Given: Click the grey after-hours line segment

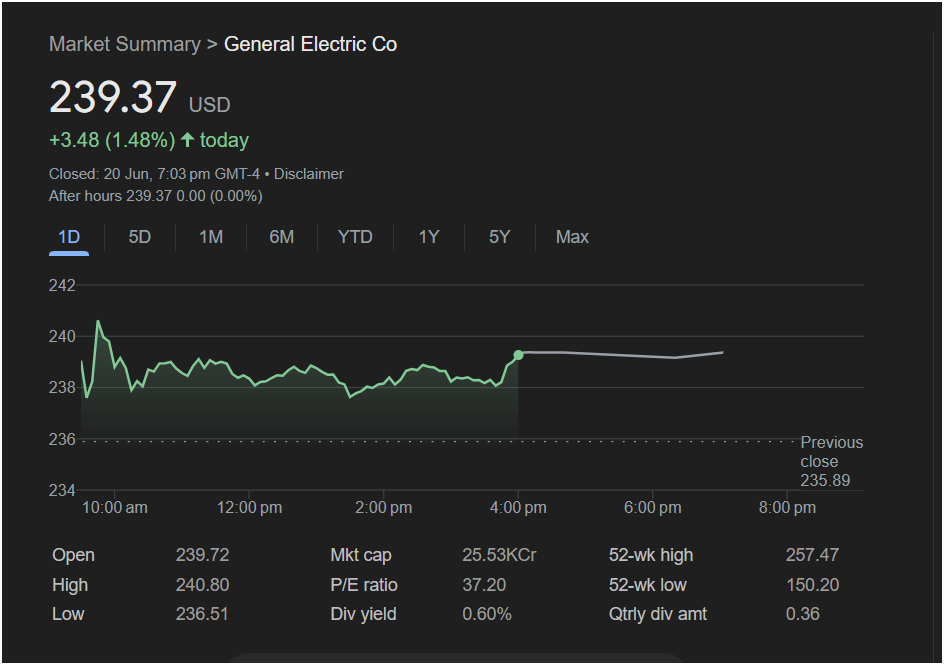Looking at the screenshot, I should click(620, 354).
